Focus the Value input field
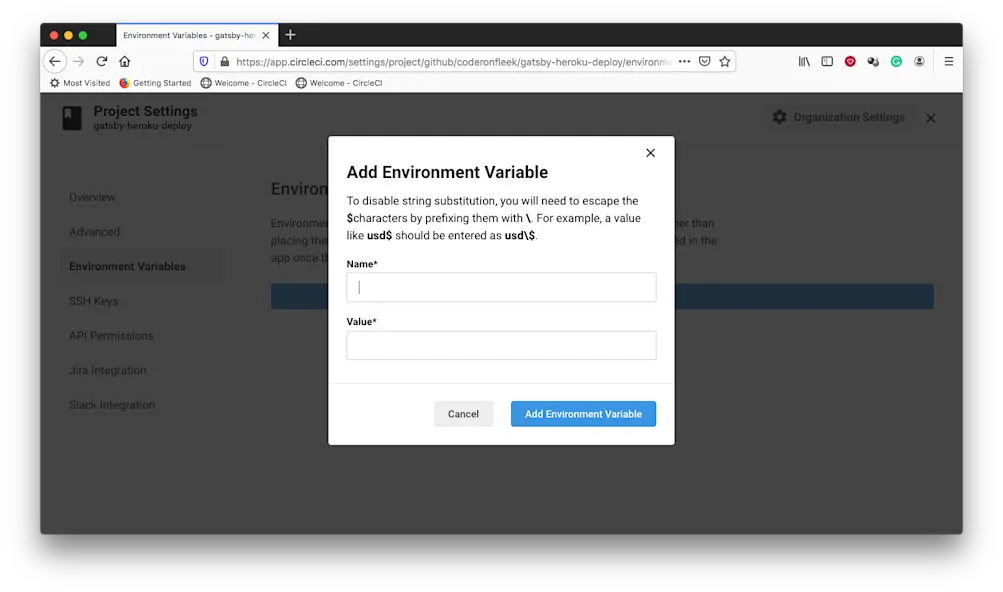This screenshot has height=592, width=1003. tap(502, 346)
